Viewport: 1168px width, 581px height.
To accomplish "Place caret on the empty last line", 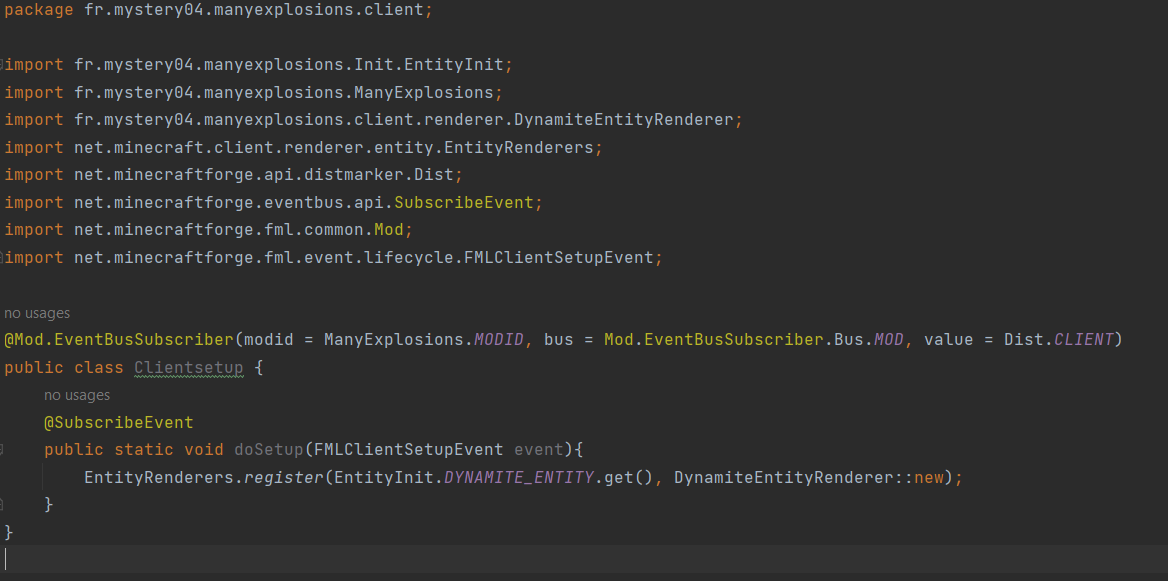I will pyautogui.click(x=584, y=559).
